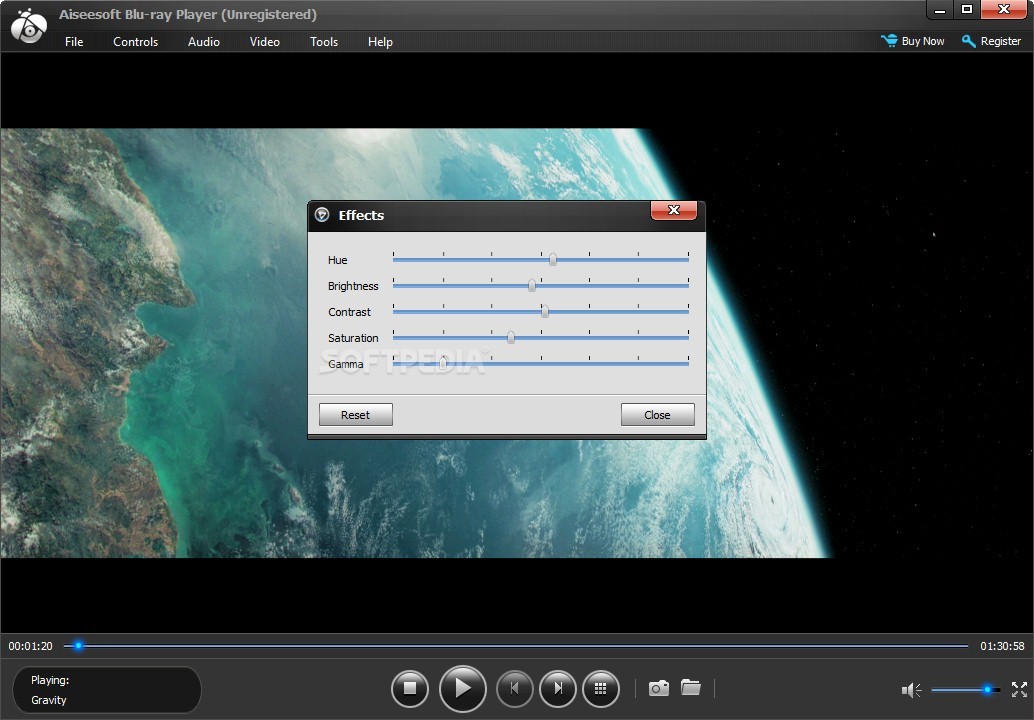Image resolution: width=1034 pixels, height=720 pixels.
Task: Skip to the previous chapter
Action: click(514, 688)
